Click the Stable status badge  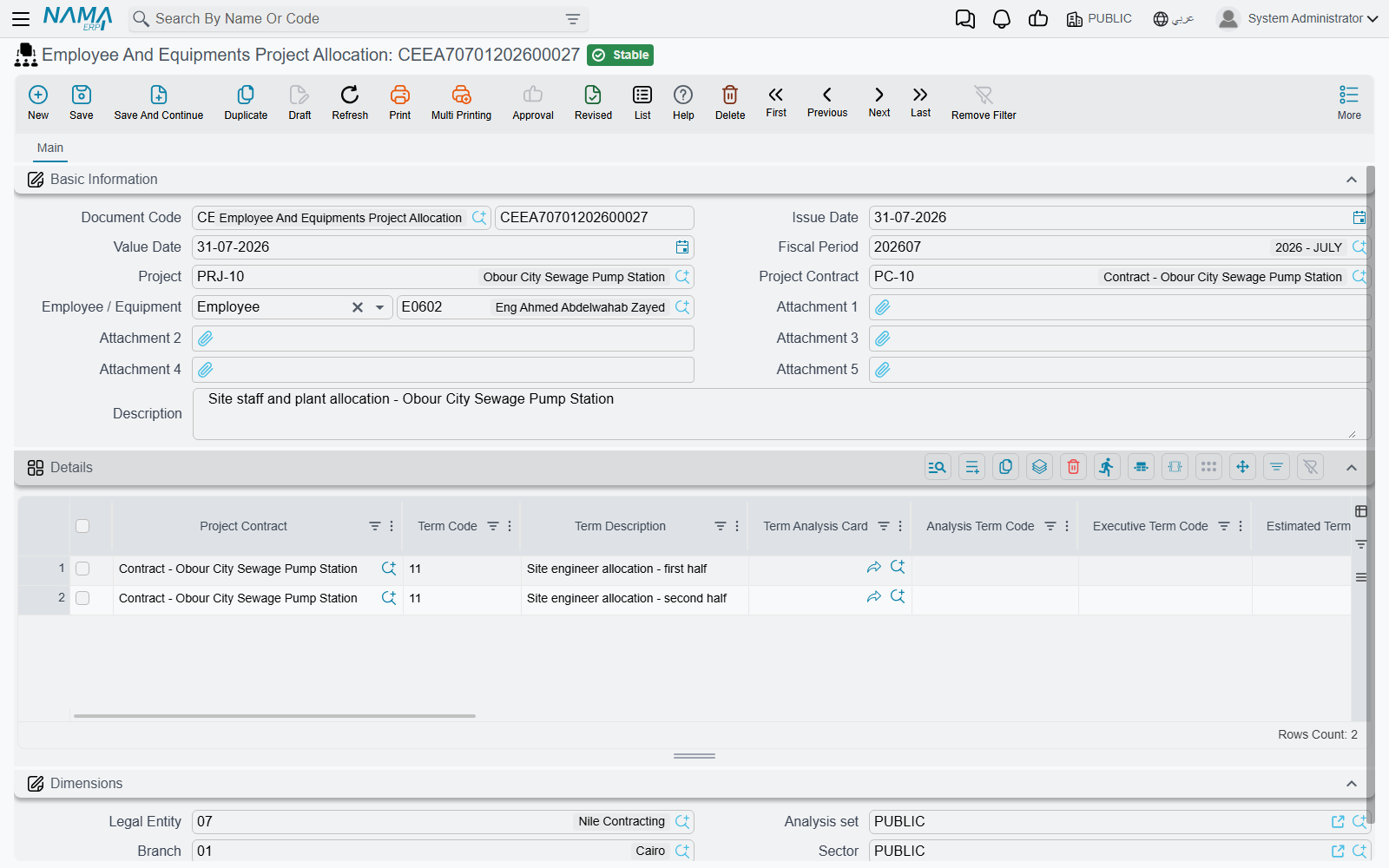pos(620,55)
